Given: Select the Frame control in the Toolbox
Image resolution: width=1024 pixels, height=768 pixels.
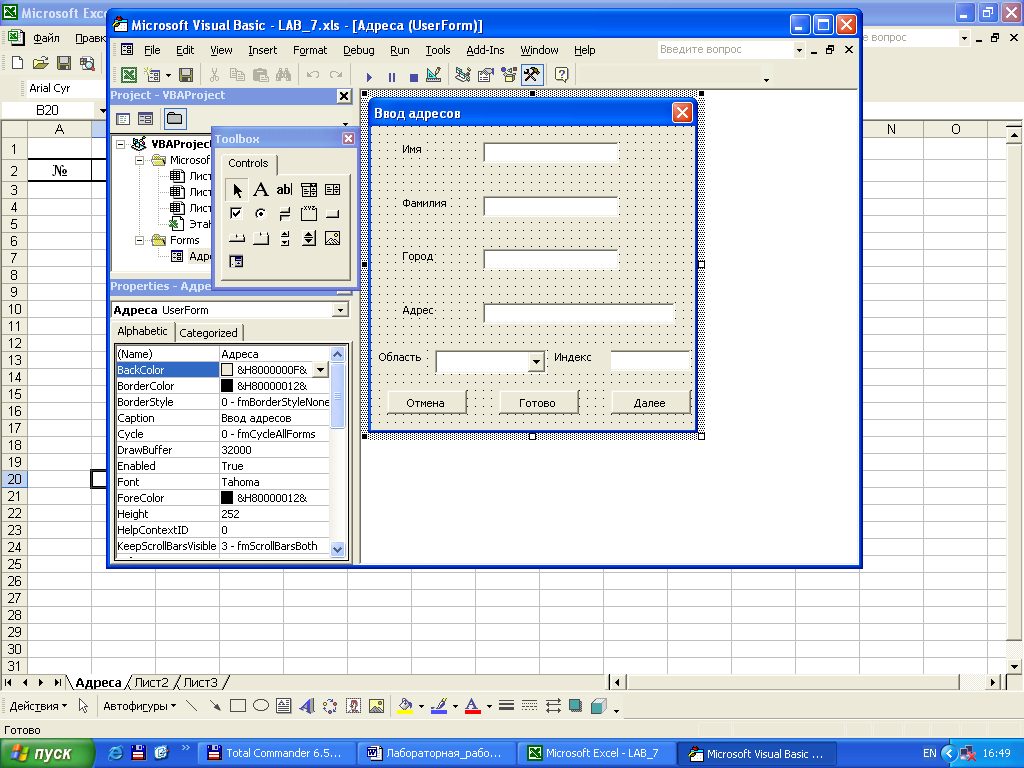Looking at the screenshot, I should (x=309, y=214).
